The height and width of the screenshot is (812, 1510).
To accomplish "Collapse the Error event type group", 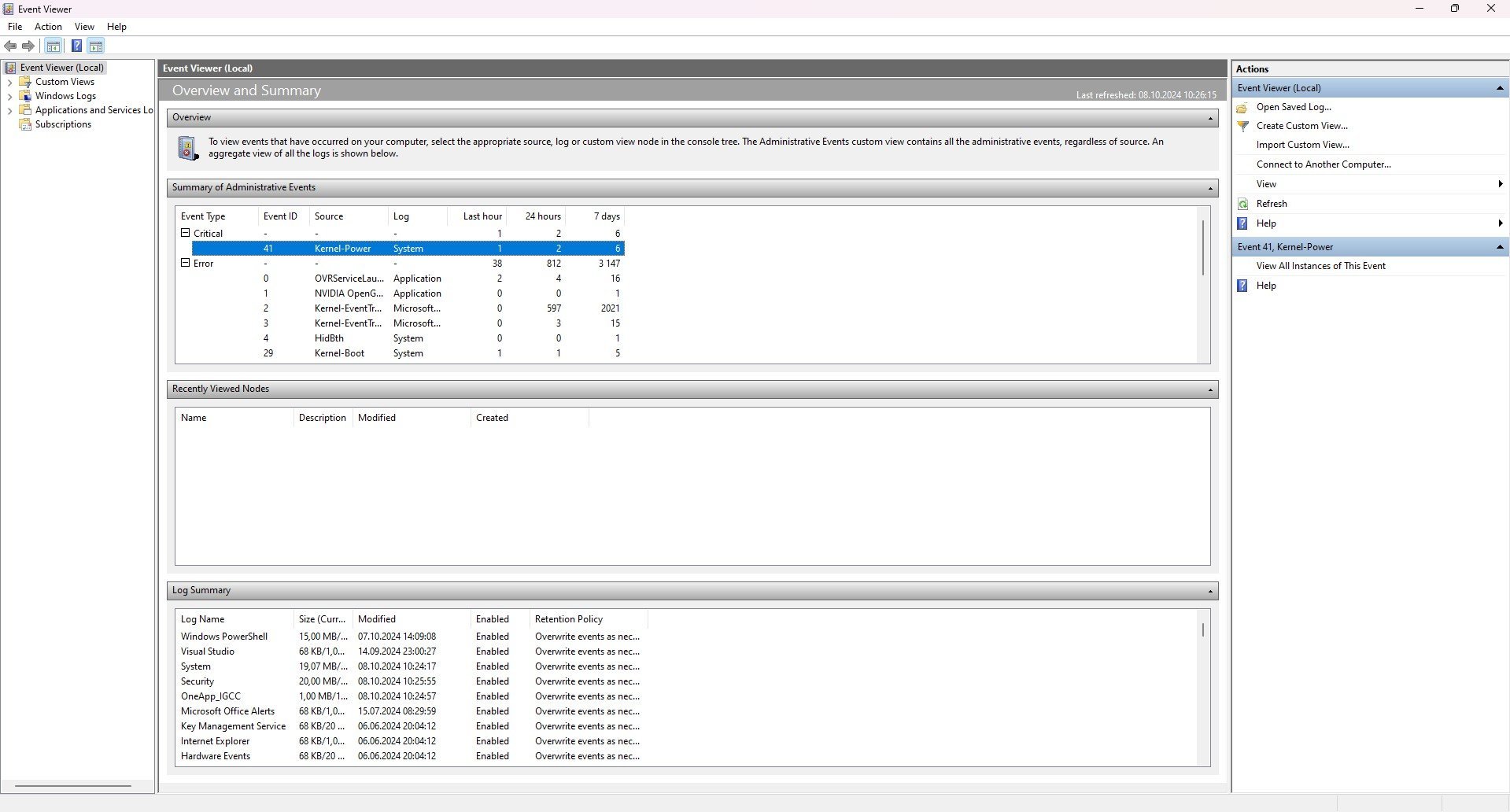I will [186, 263].
